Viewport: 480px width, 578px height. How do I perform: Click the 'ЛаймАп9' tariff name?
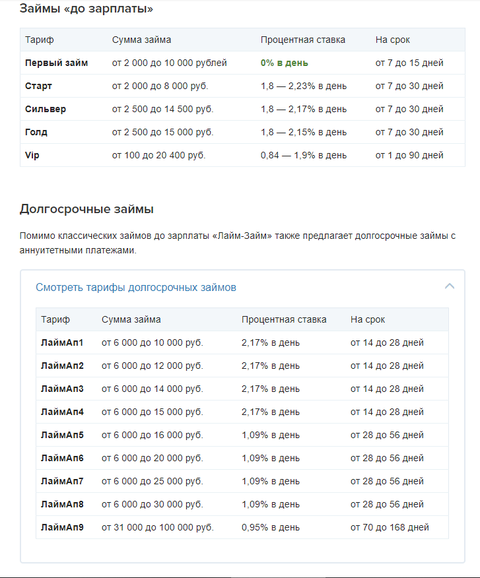pyautogui.click(x=62, y=527)
